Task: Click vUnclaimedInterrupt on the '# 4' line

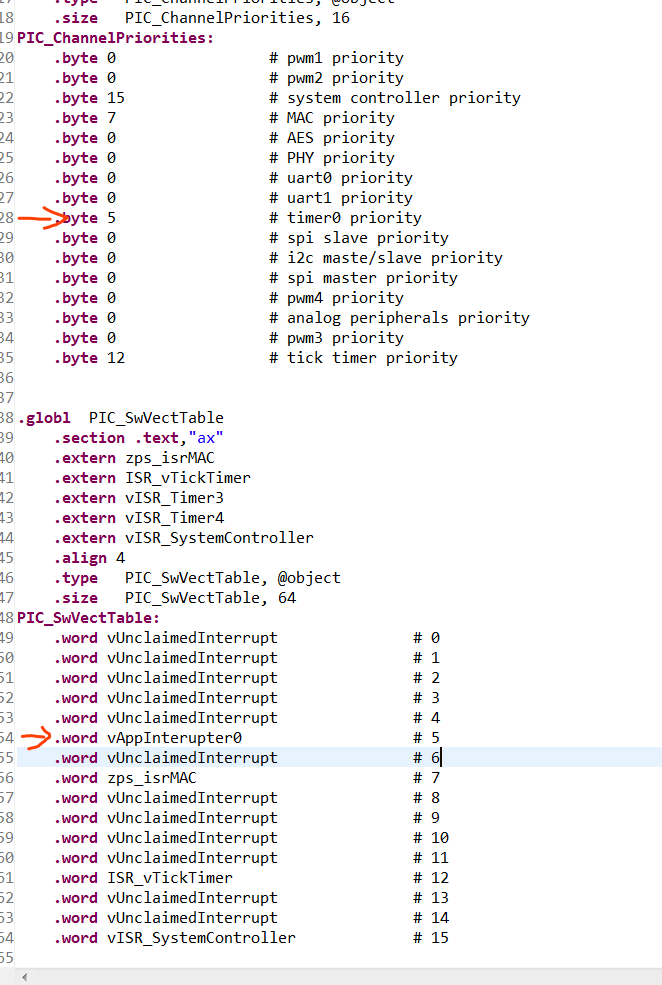Action: pos(192,719)
